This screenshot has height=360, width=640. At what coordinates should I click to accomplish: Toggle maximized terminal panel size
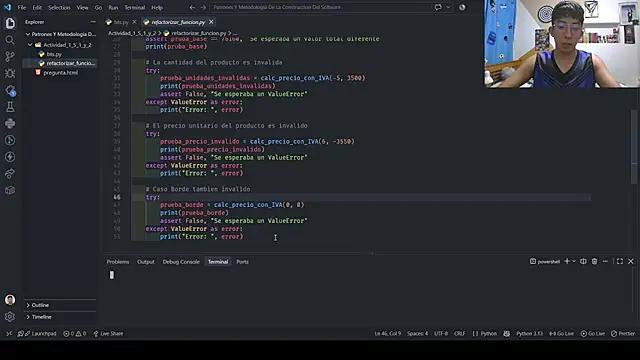pos(620,262)
